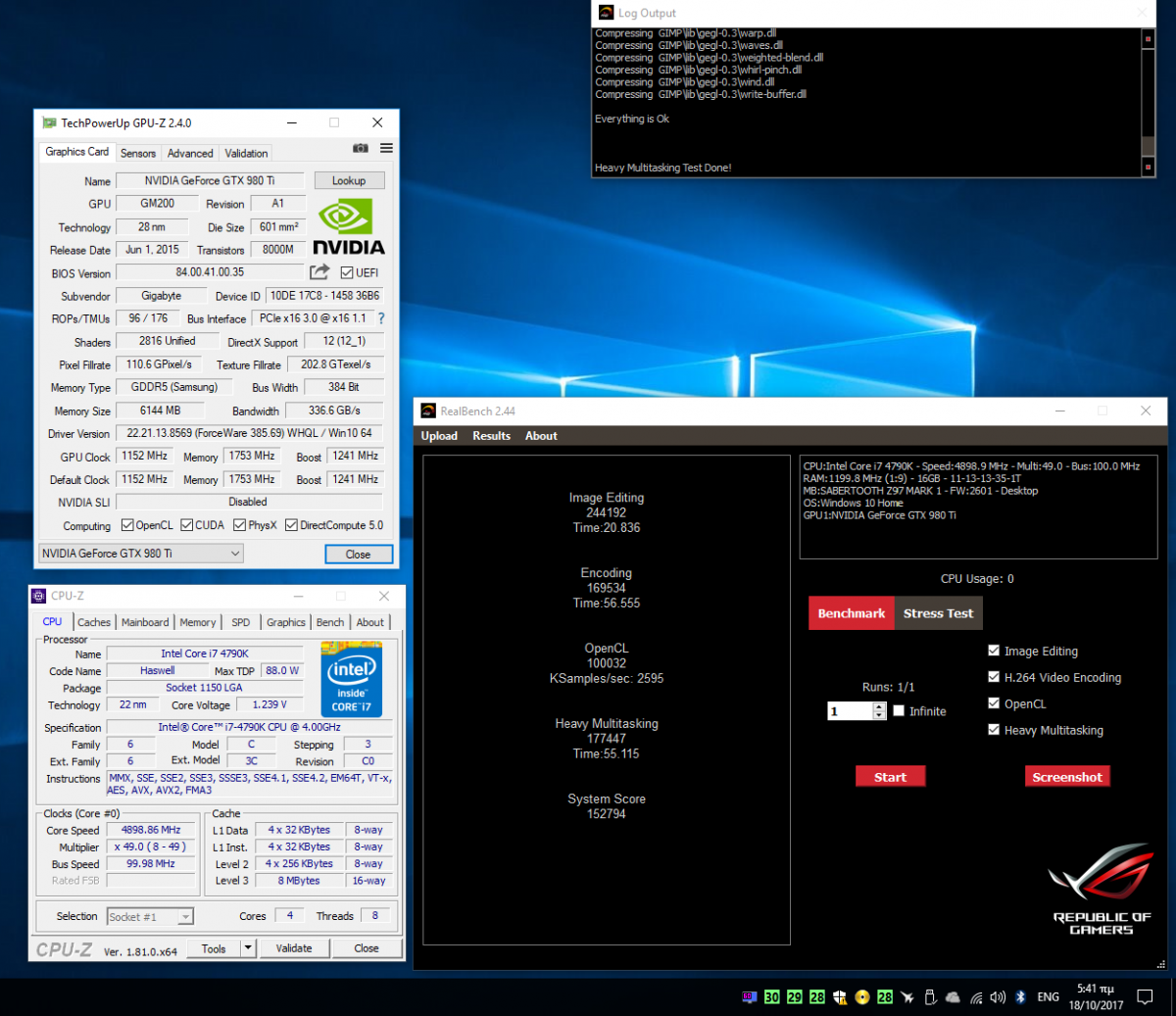Uncheck Image Editing benchmark in RealBench
1176x1016 pixels.
point(994,651)
